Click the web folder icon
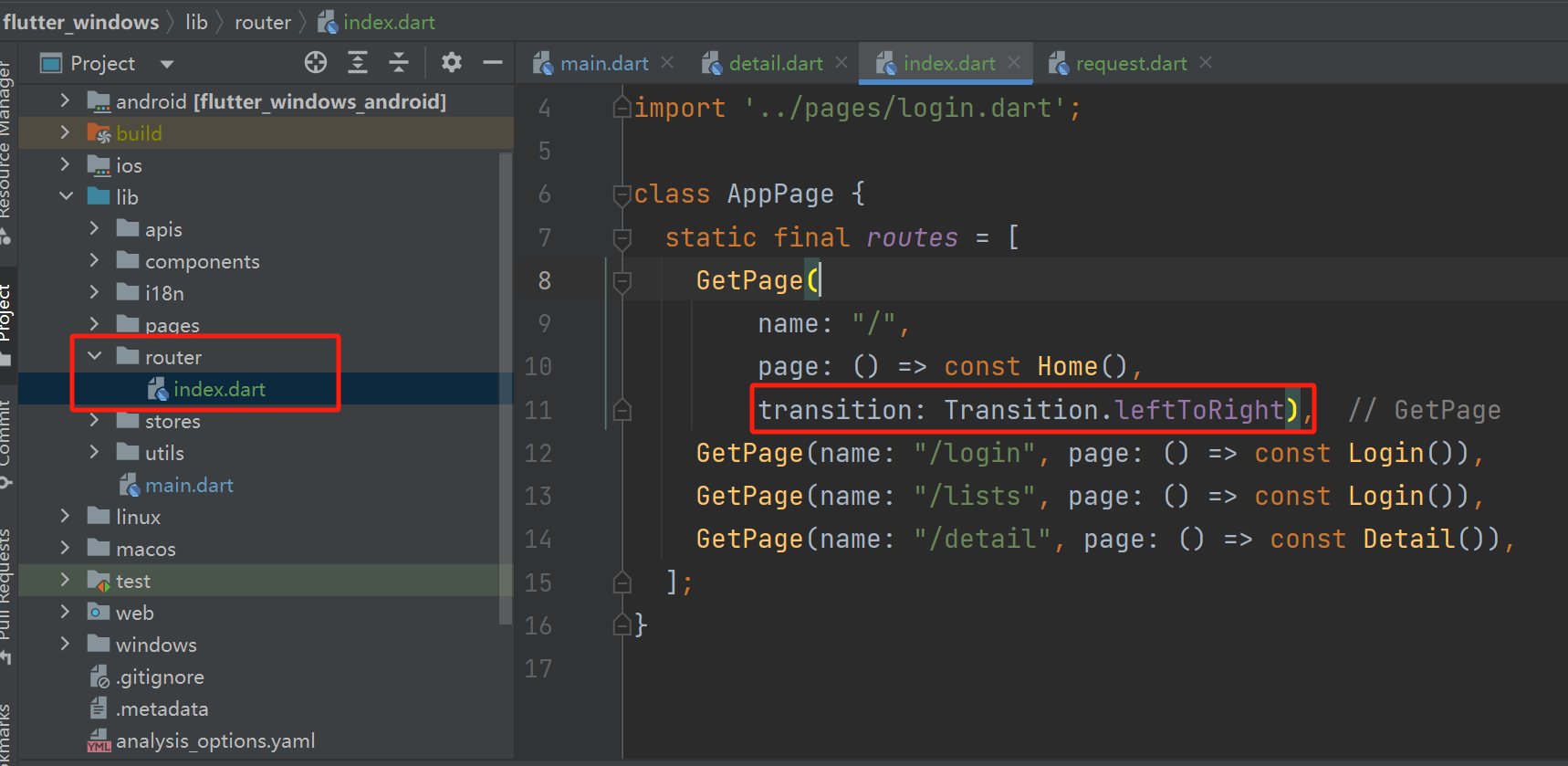This screenshot has width=1568, height=766. point(99,612)
